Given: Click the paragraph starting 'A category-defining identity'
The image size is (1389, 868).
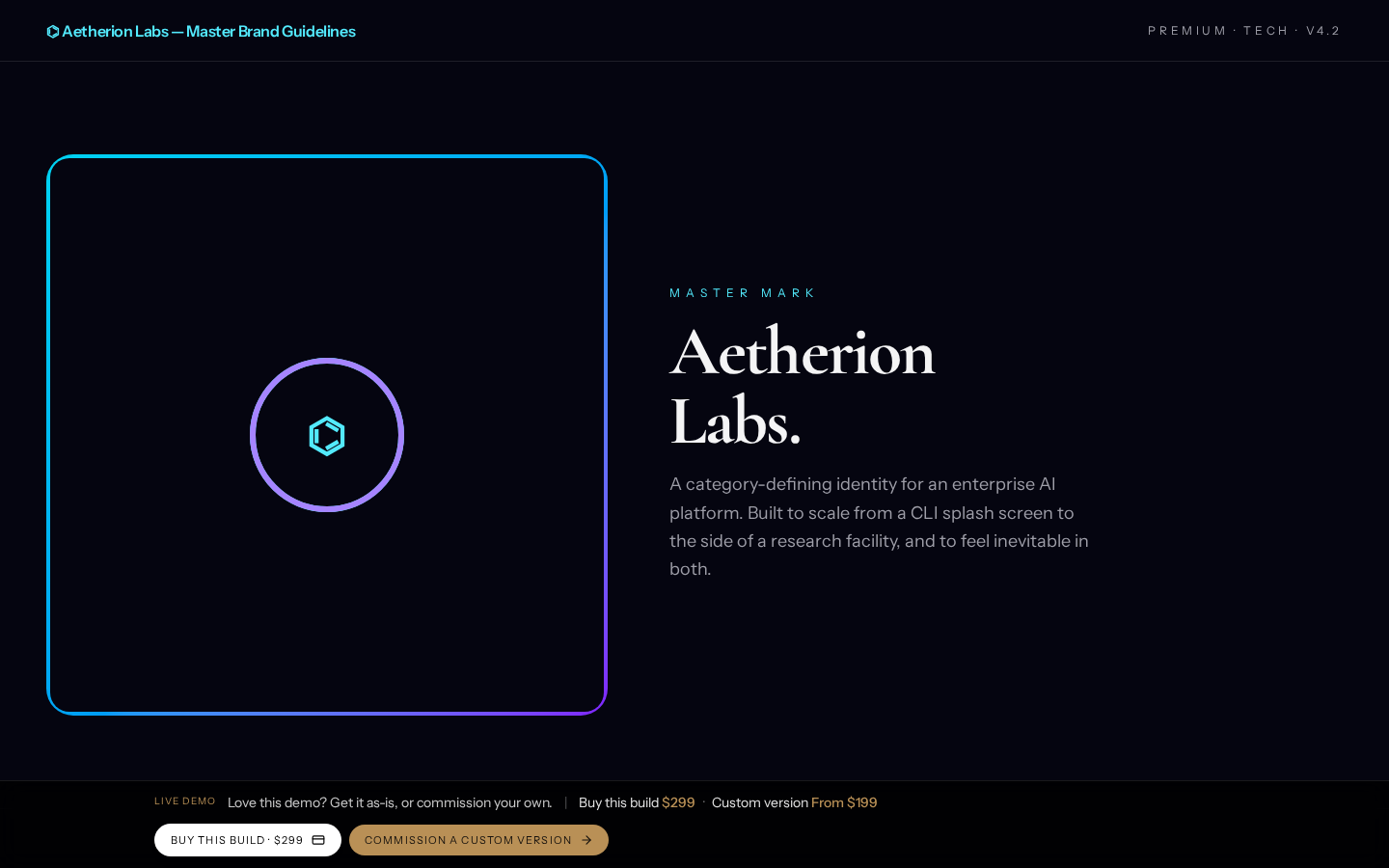Looking at the screenshot, I should click(x=880, y=527).
